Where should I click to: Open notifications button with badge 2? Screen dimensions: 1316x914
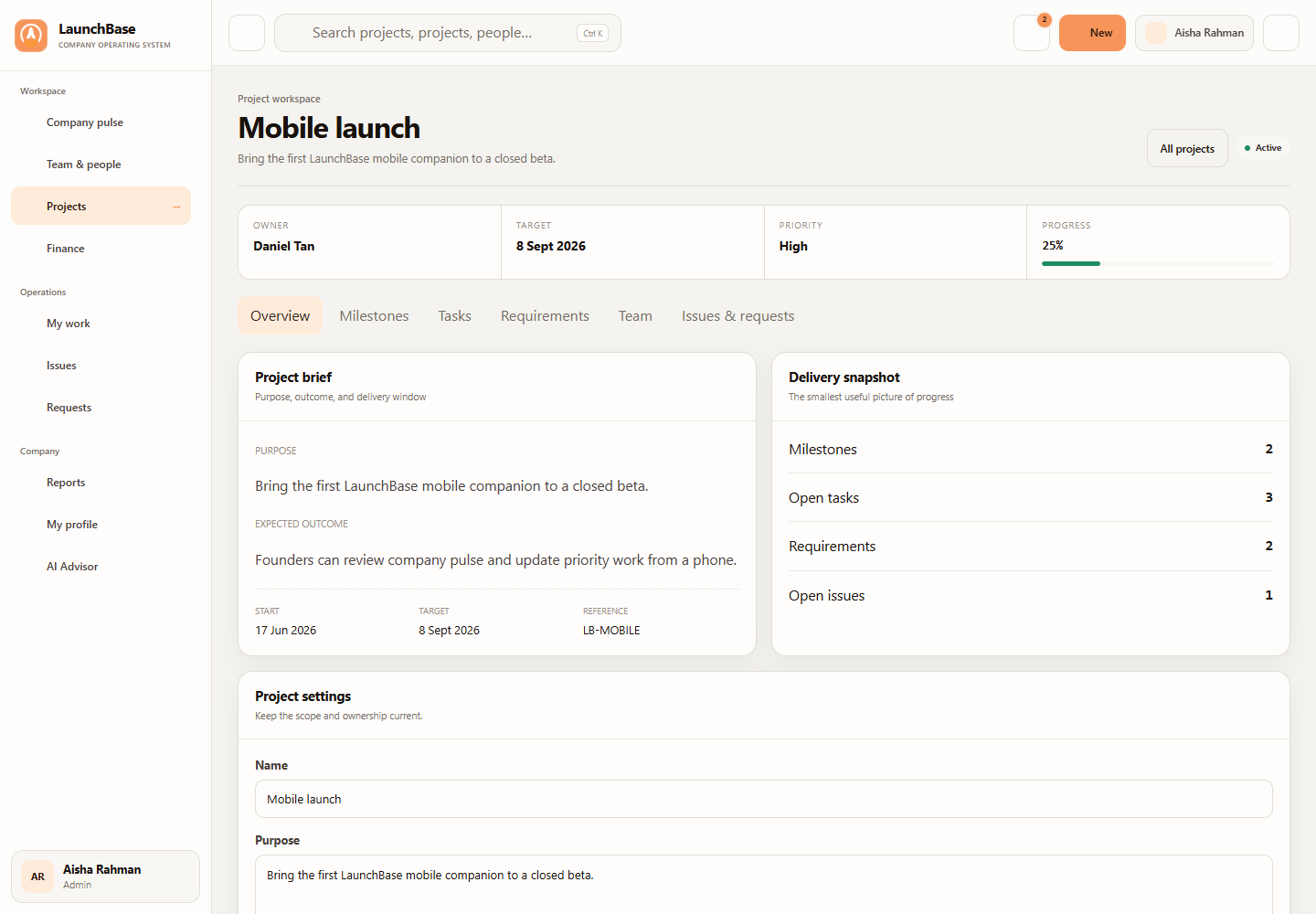click(1032, 33)
